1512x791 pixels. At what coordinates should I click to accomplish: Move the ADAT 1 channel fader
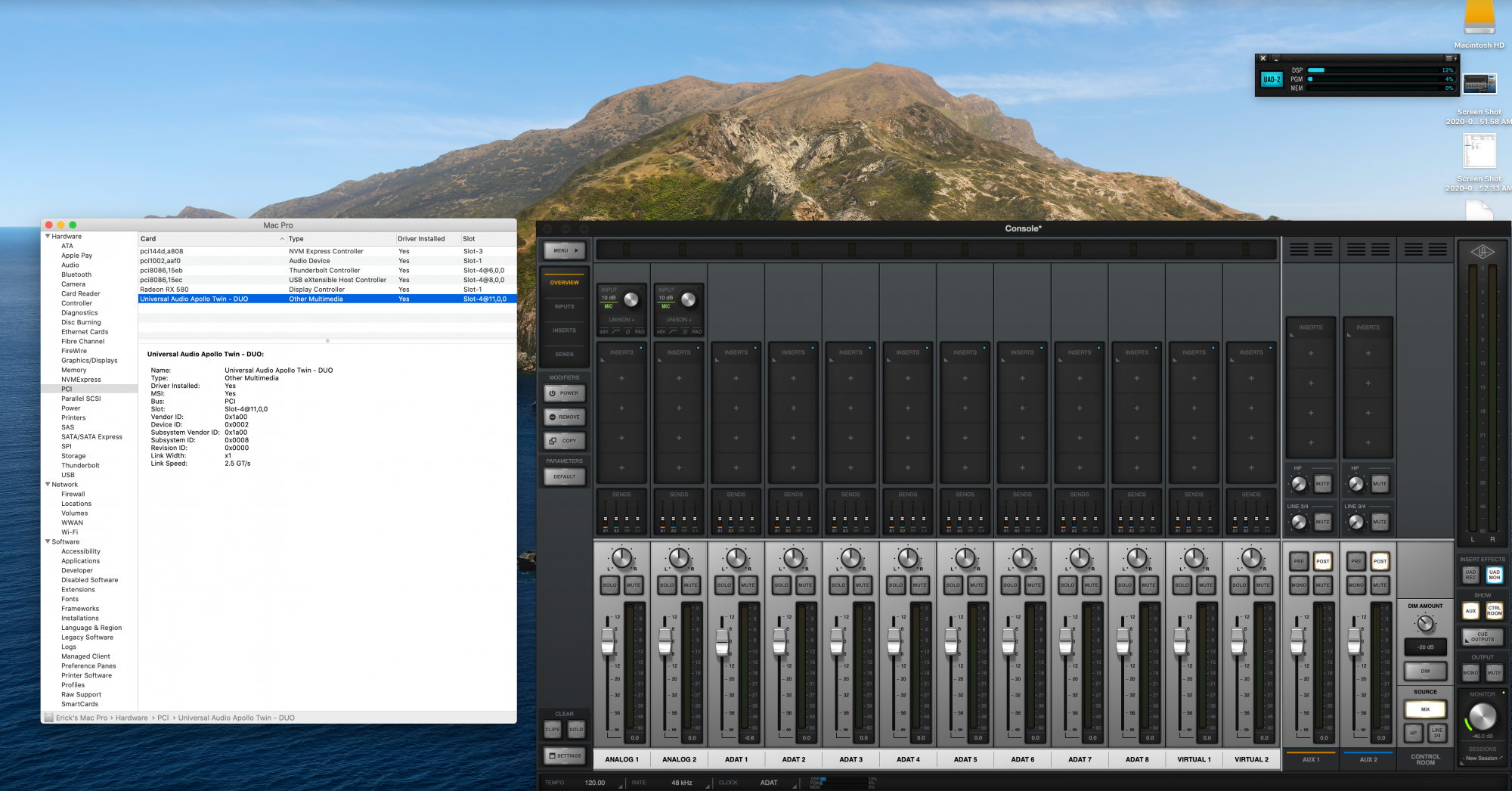click(722, 641)
